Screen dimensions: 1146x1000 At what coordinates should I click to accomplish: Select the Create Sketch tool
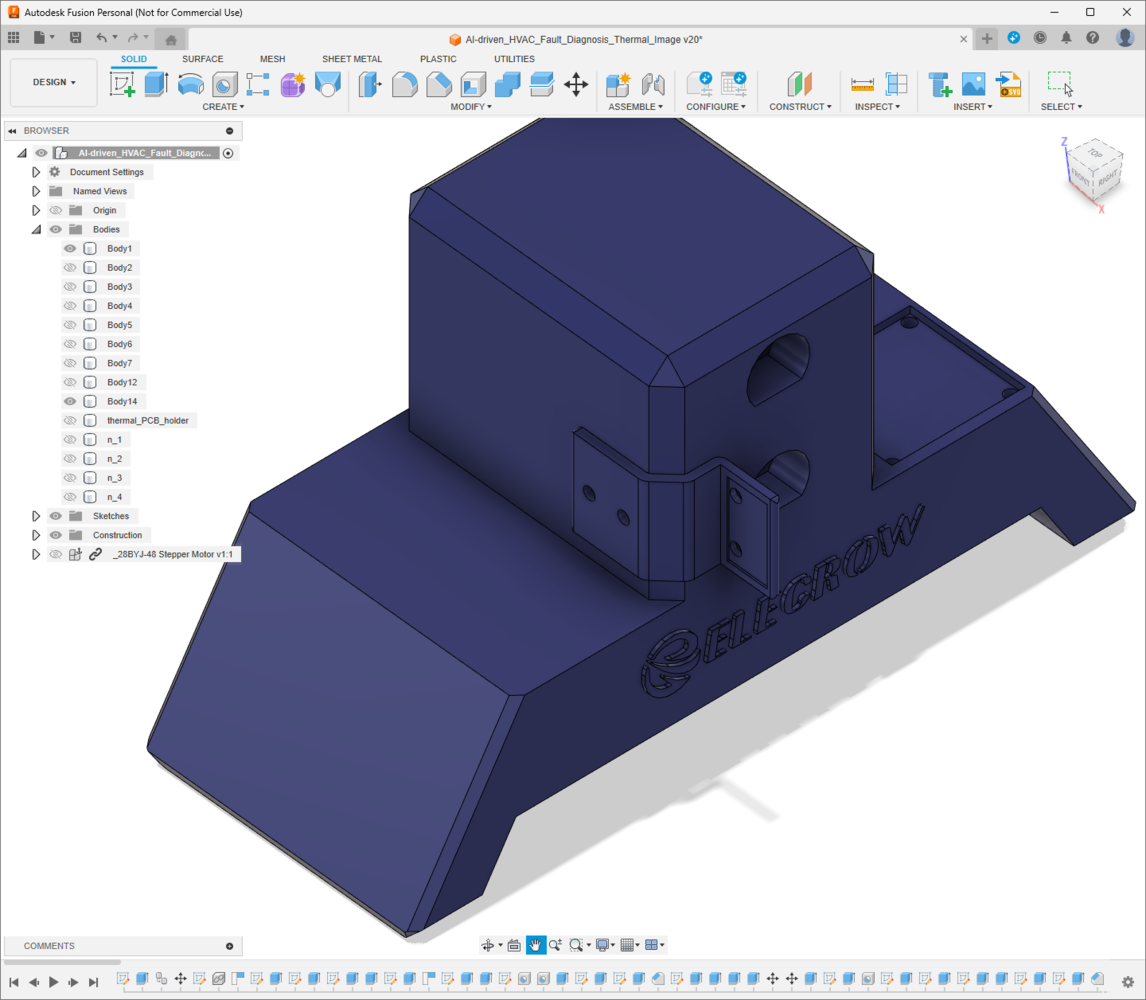coord(122,85)
